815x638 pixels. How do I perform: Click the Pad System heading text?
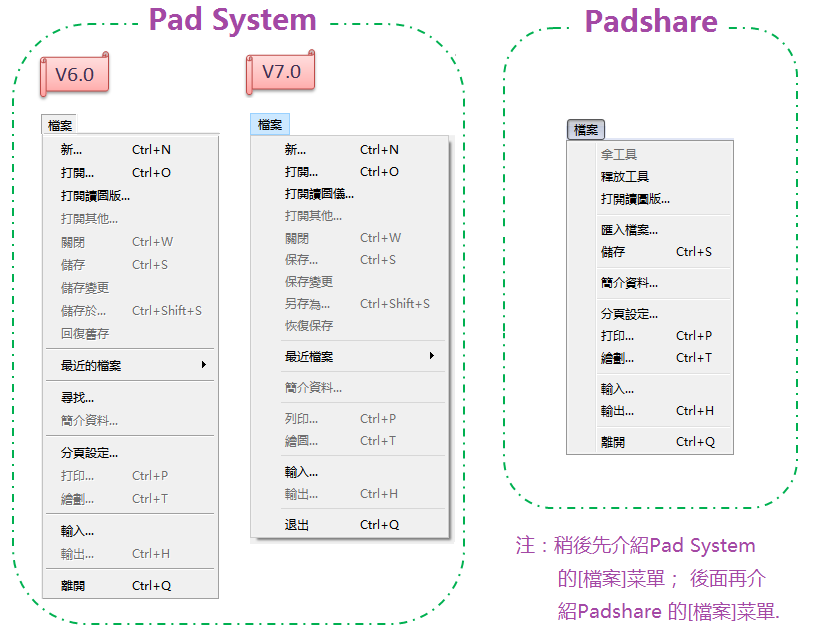pyautogui.click(x=232, y=19)
